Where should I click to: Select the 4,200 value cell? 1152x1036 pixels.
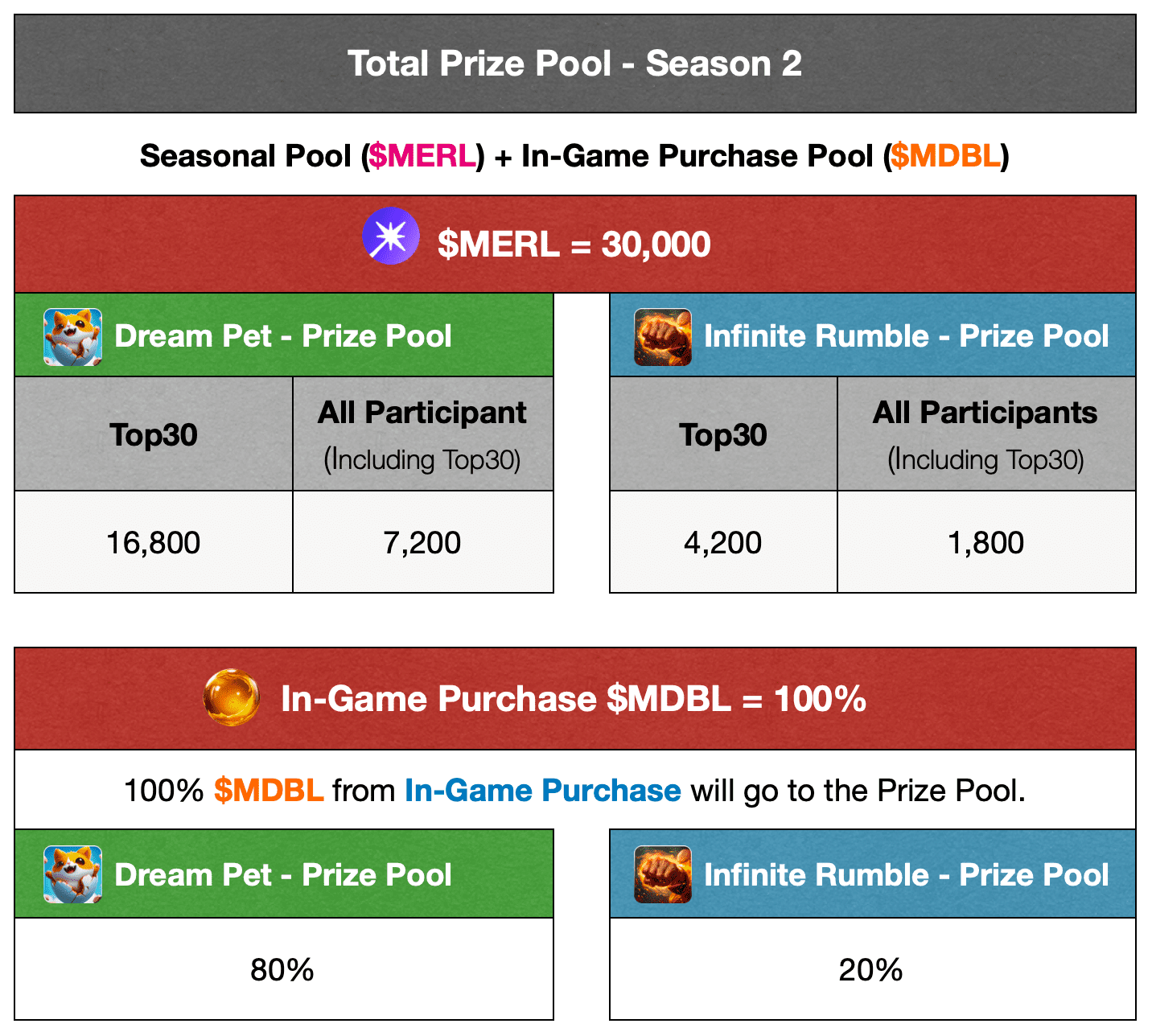click(x=723, y=542)
